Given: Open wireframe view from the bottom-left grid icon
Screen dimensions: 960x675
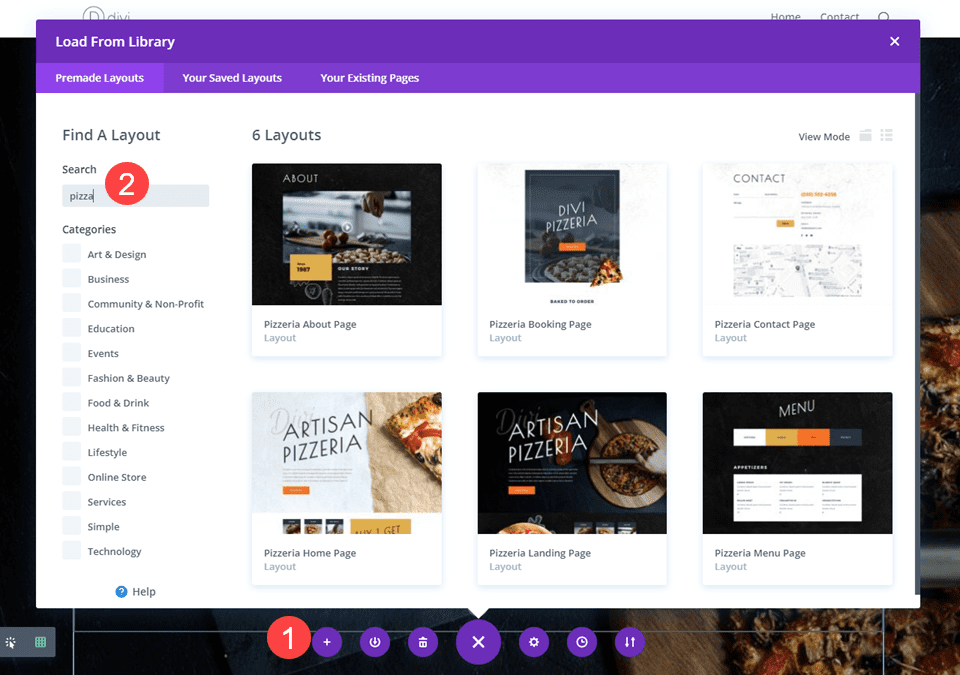Looking at the screenshot, I should coord(38,642).
